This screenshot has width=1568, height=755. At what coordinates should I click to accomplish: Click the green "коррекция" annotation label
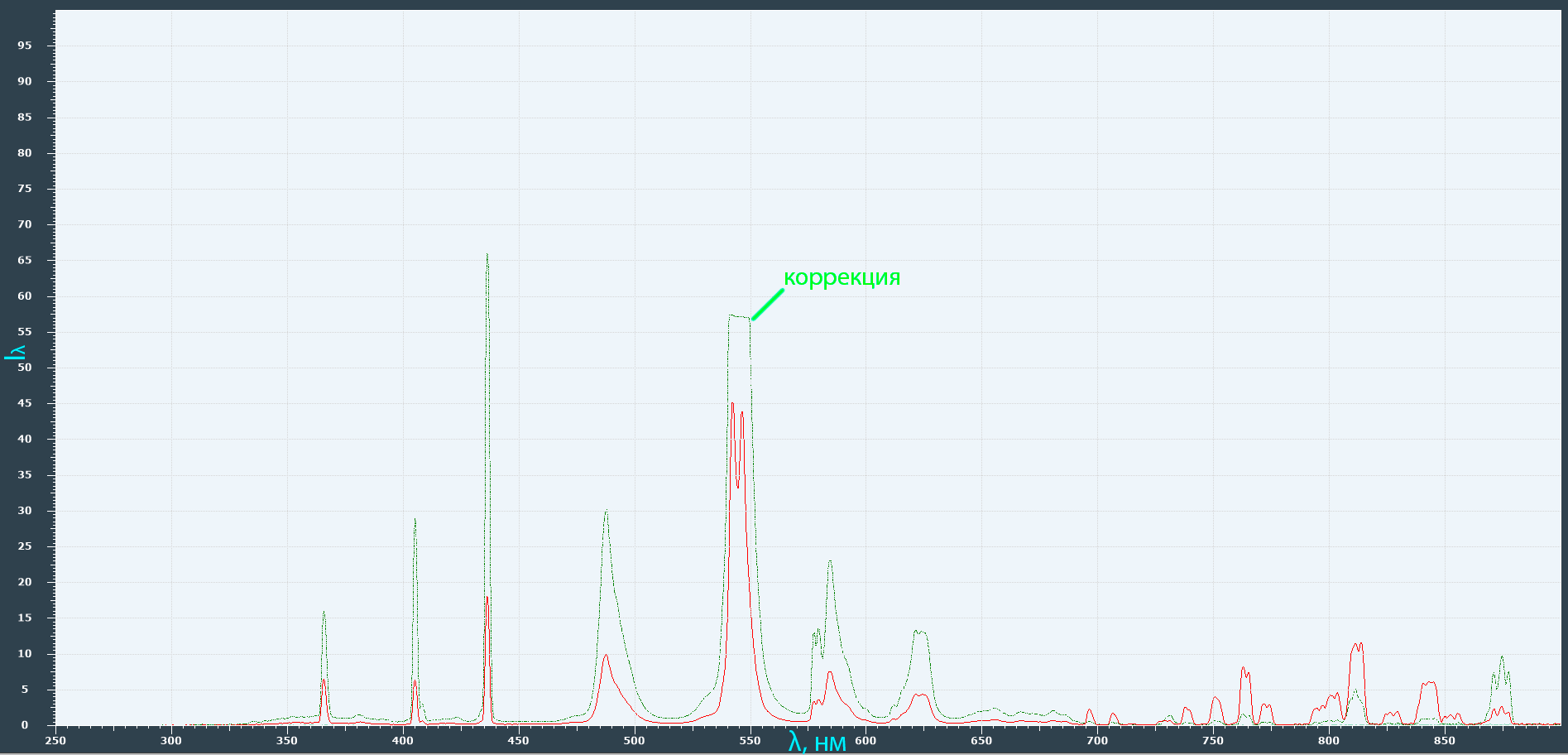842,277
